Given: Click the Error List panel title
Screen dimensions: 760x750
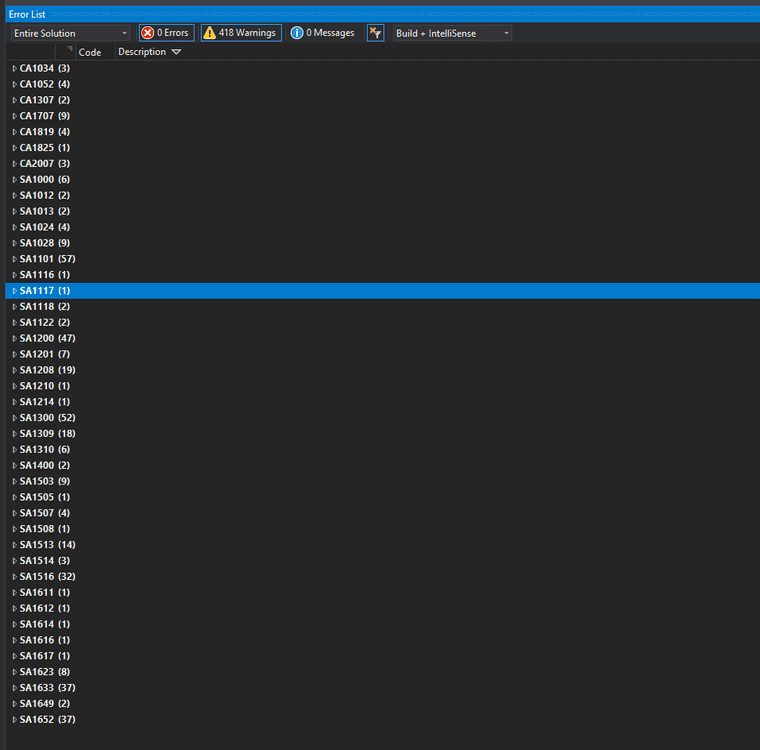Looking at the screenshot, I should [x=27, y=15].
